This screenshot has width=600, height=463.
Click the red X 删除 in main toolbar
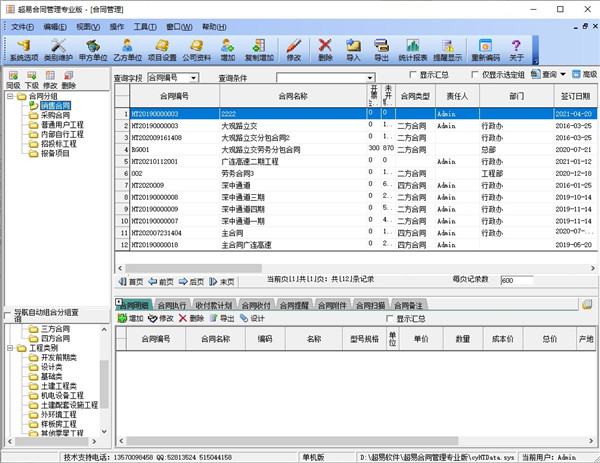325,50
